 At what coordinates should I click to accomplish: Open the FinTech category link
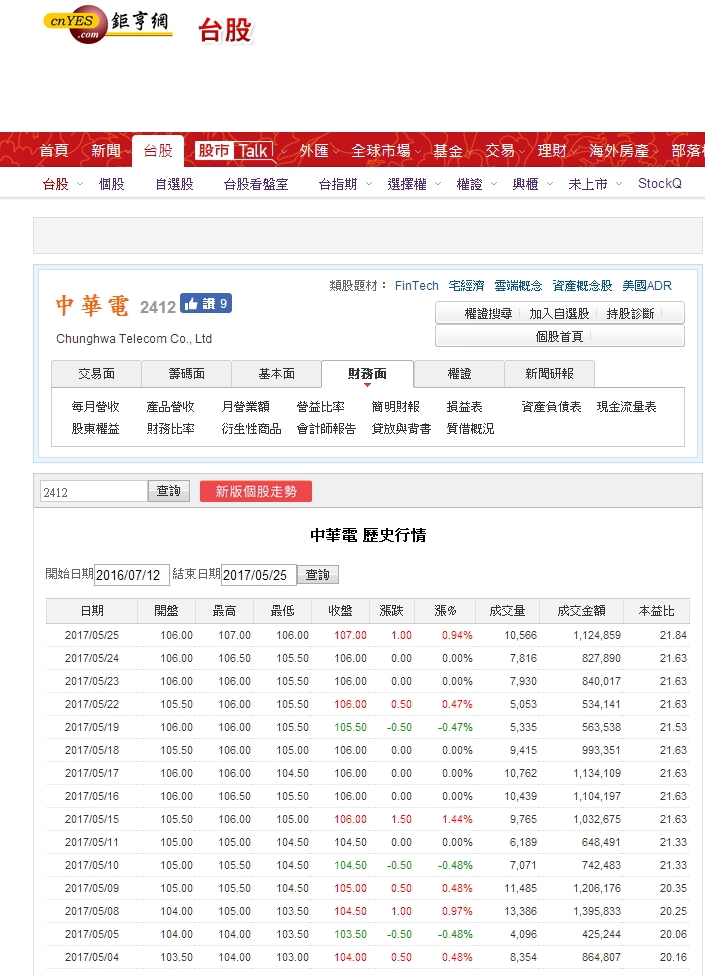coord(417,286)
